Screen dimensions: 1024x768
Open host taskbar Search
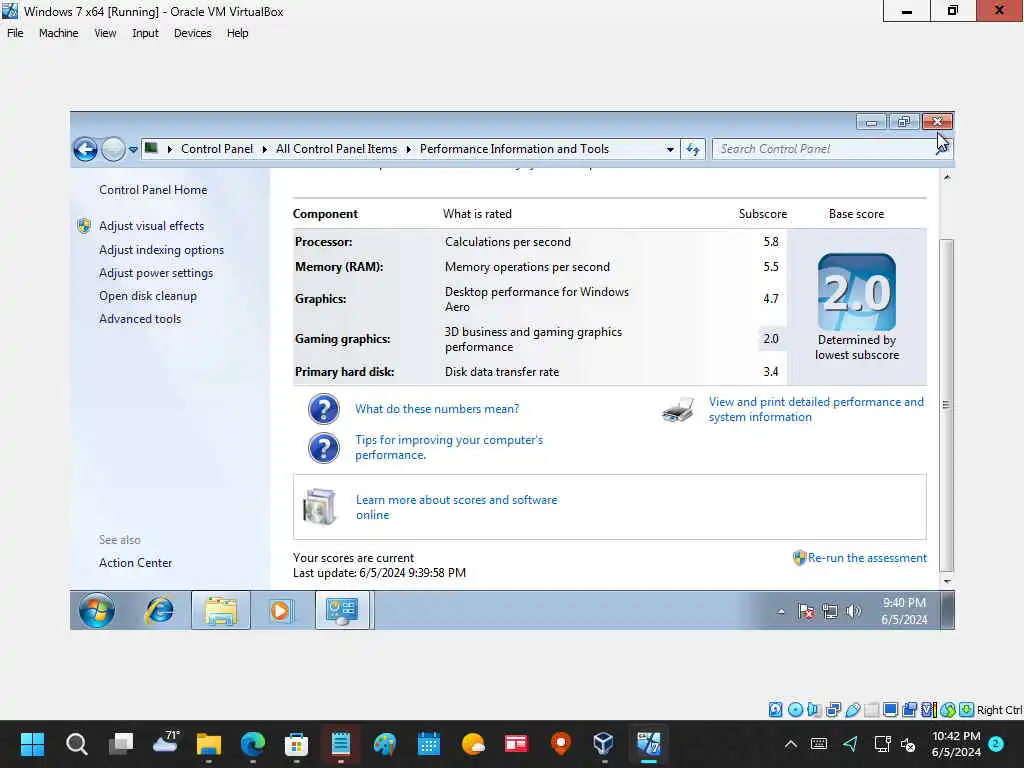(76, 744)
